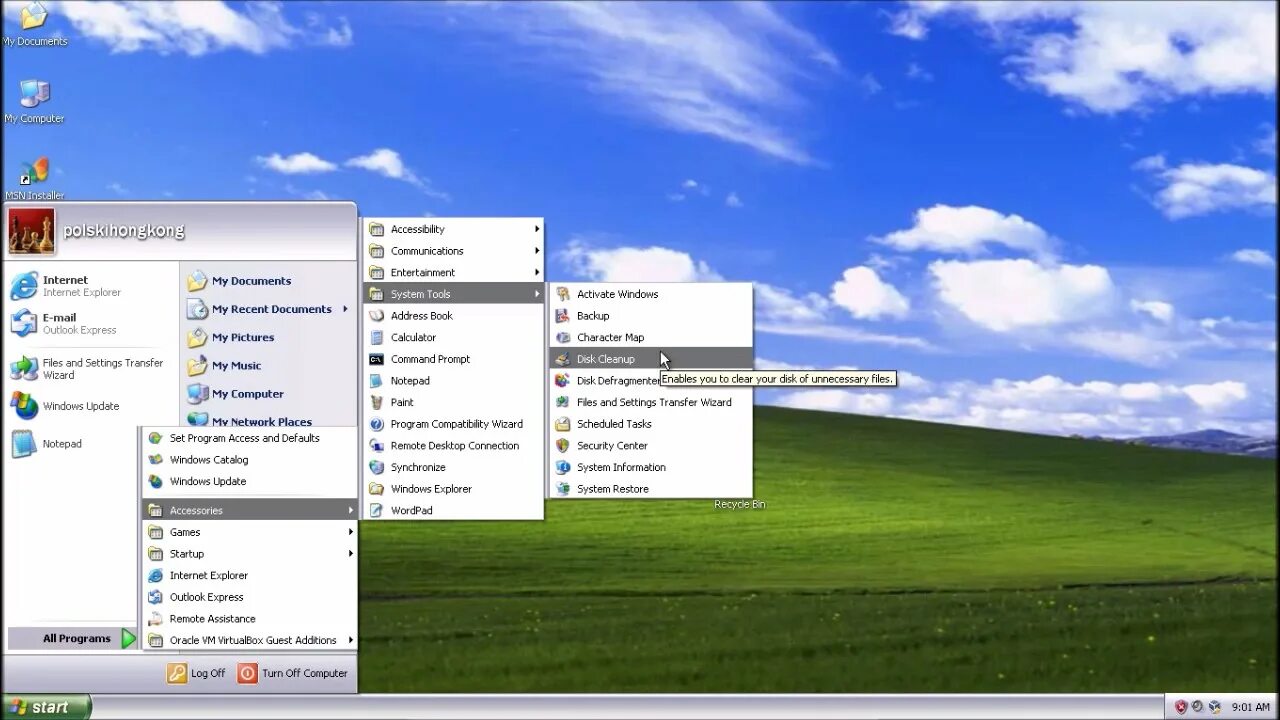Screen dimensions: 1280x720
Task: Open Notepad in left Start column
Action: [90, 444]
